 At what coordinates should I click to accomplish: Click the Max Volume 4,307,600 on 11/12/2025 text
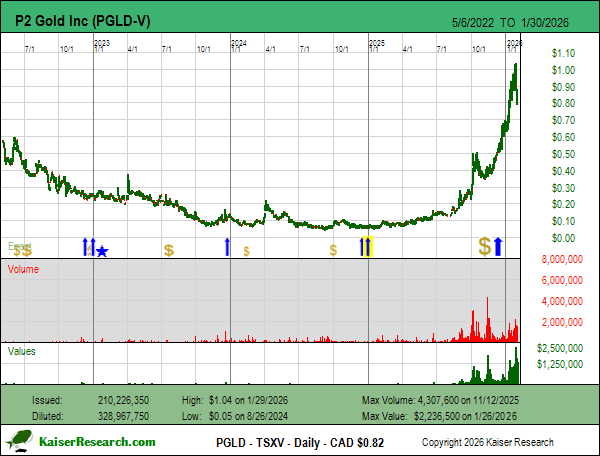440,400
